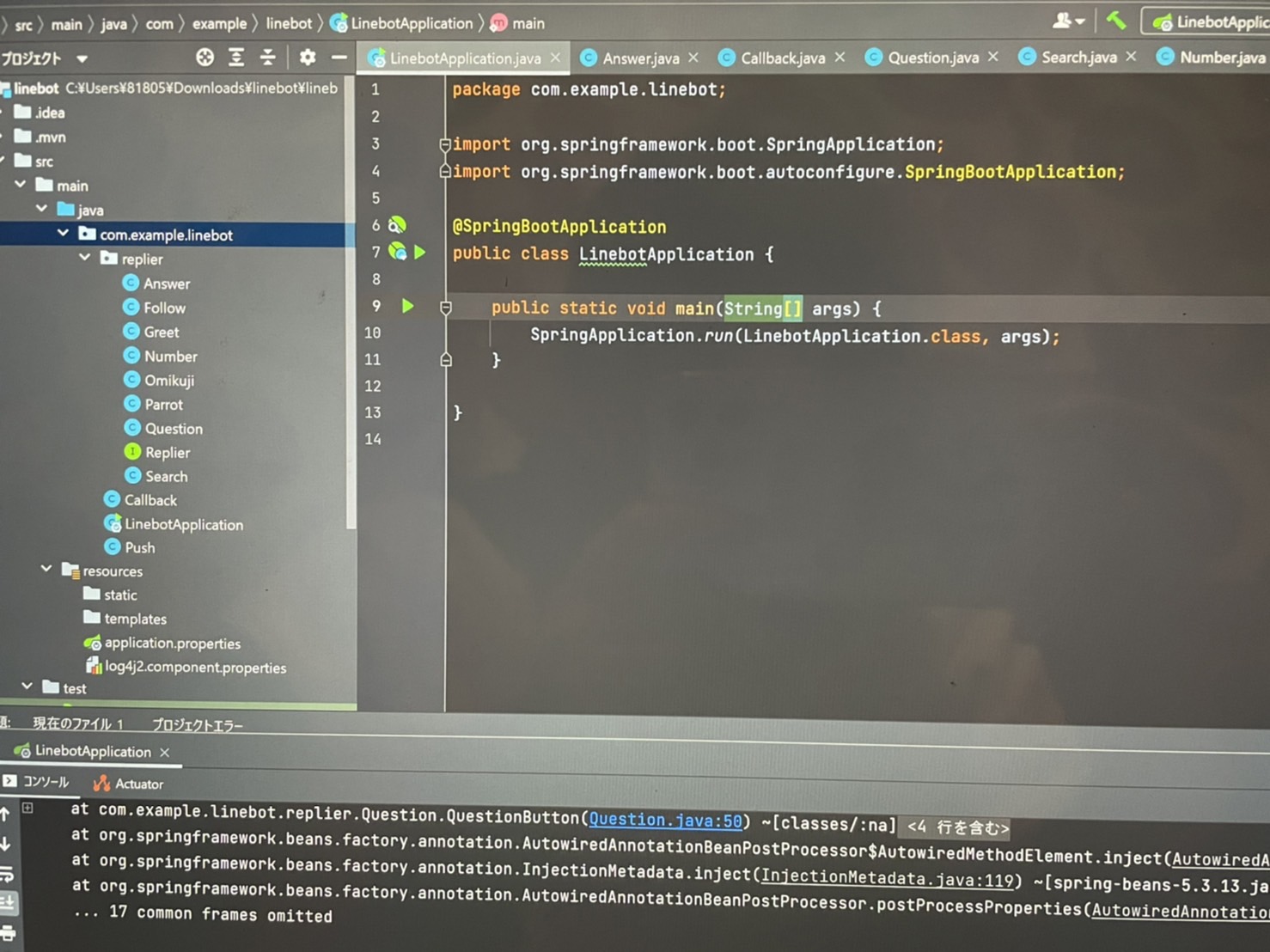The image size is (1270, 952).
Task: Collapse the resources folder in tree
Action: pos(46,570)
